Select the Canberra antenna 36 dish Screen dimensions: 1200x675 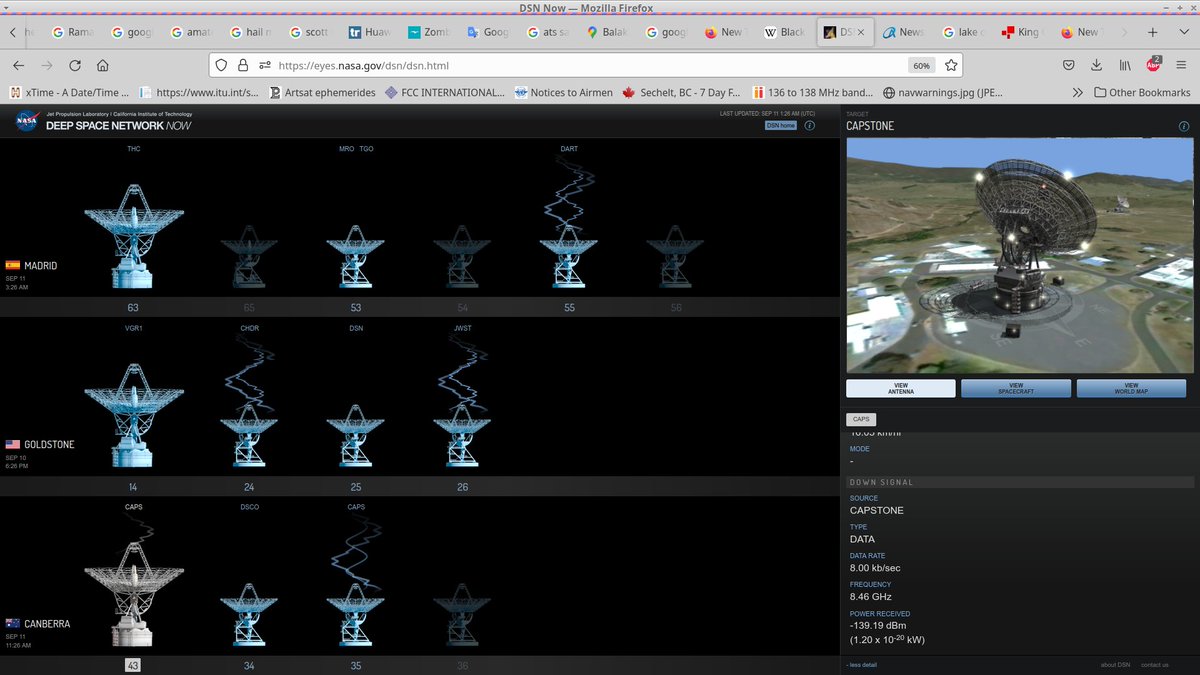(462, 615)
